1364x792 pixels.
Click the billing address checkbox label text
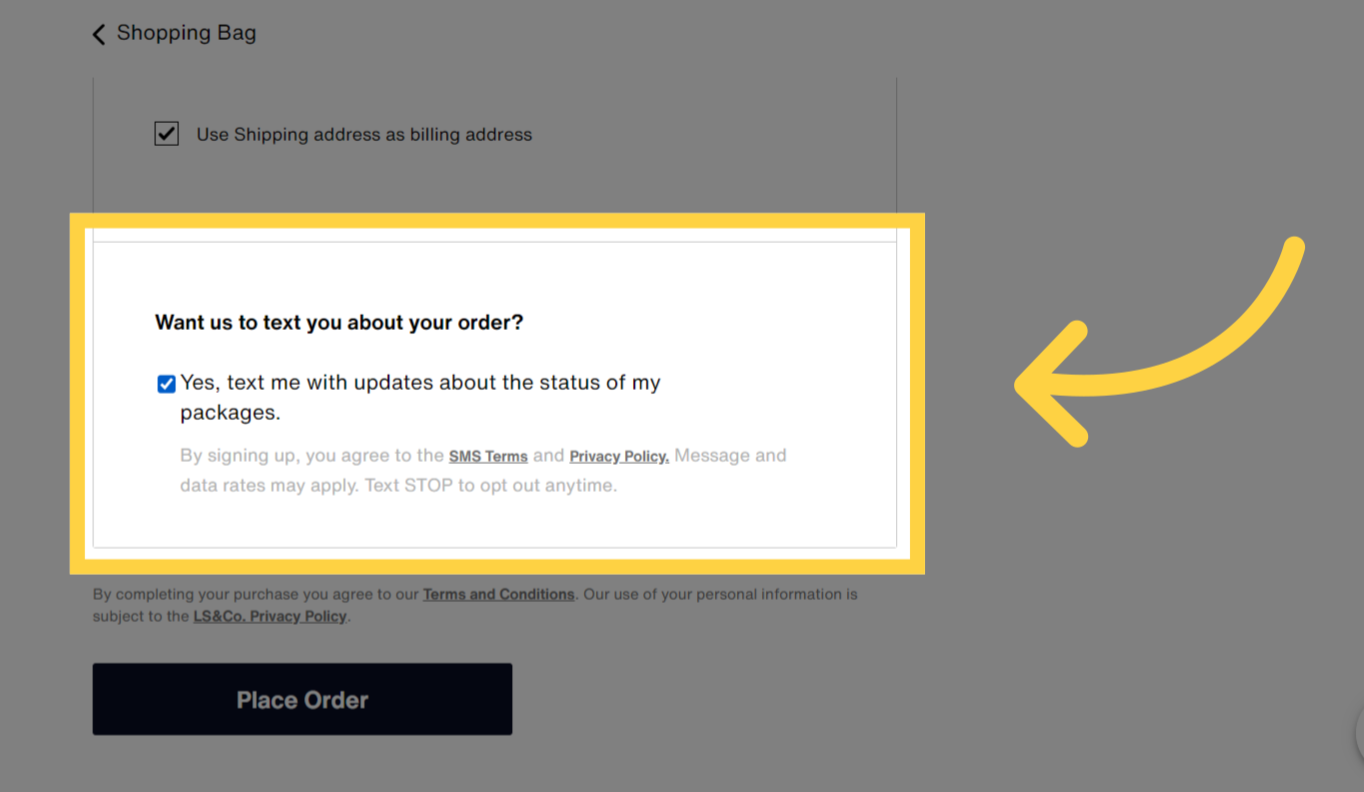pos(364,135)
